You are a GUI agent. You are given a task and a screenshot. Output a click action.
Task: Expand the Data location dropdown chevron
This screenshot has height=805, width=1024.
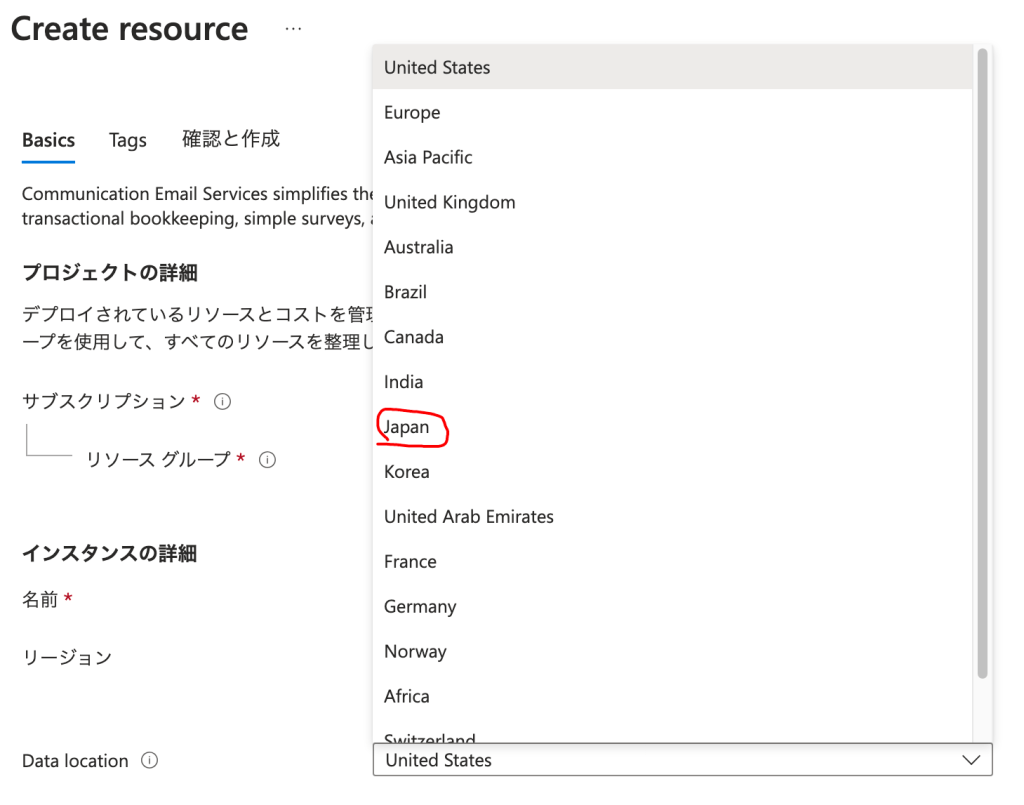coord(970,760)
